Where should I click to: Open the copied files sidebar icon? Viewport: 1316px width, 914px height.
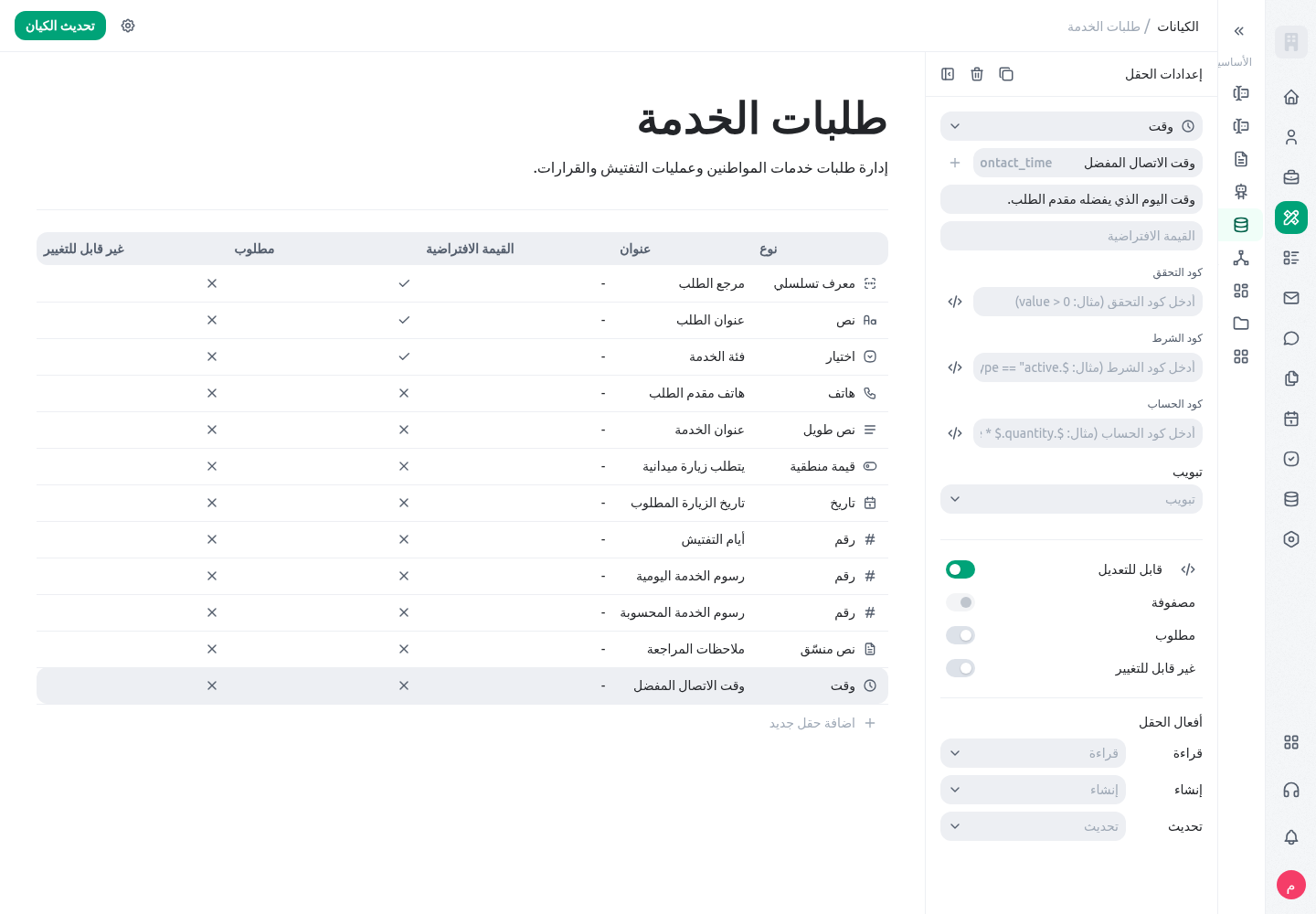click(x=1291, y=378)
